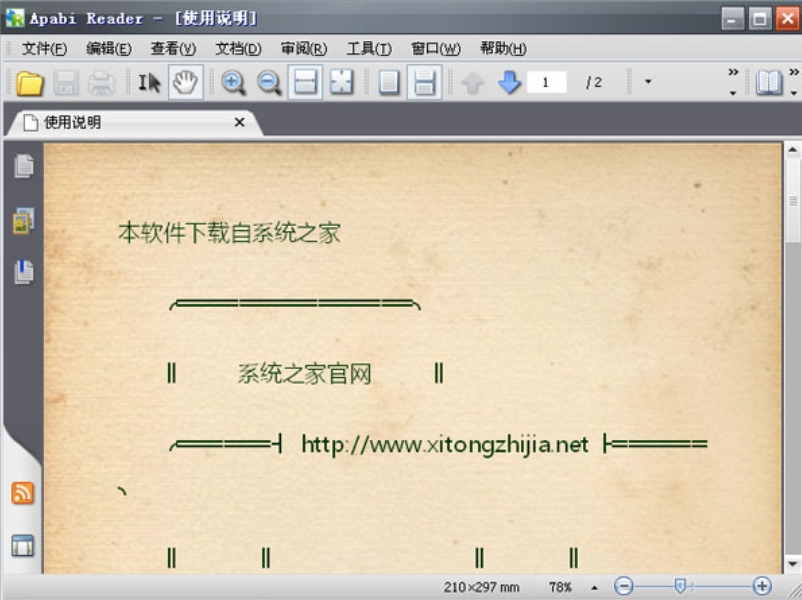
Task: Click the Print icon
Action: point(101,83)
